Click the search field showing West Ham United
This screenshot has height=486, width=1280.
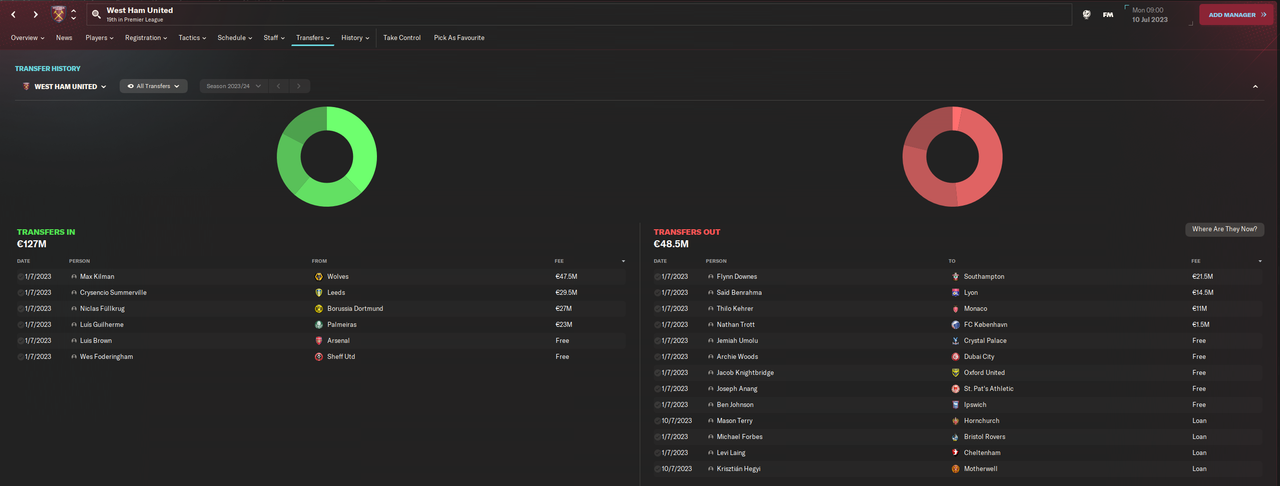pos(580,15)
